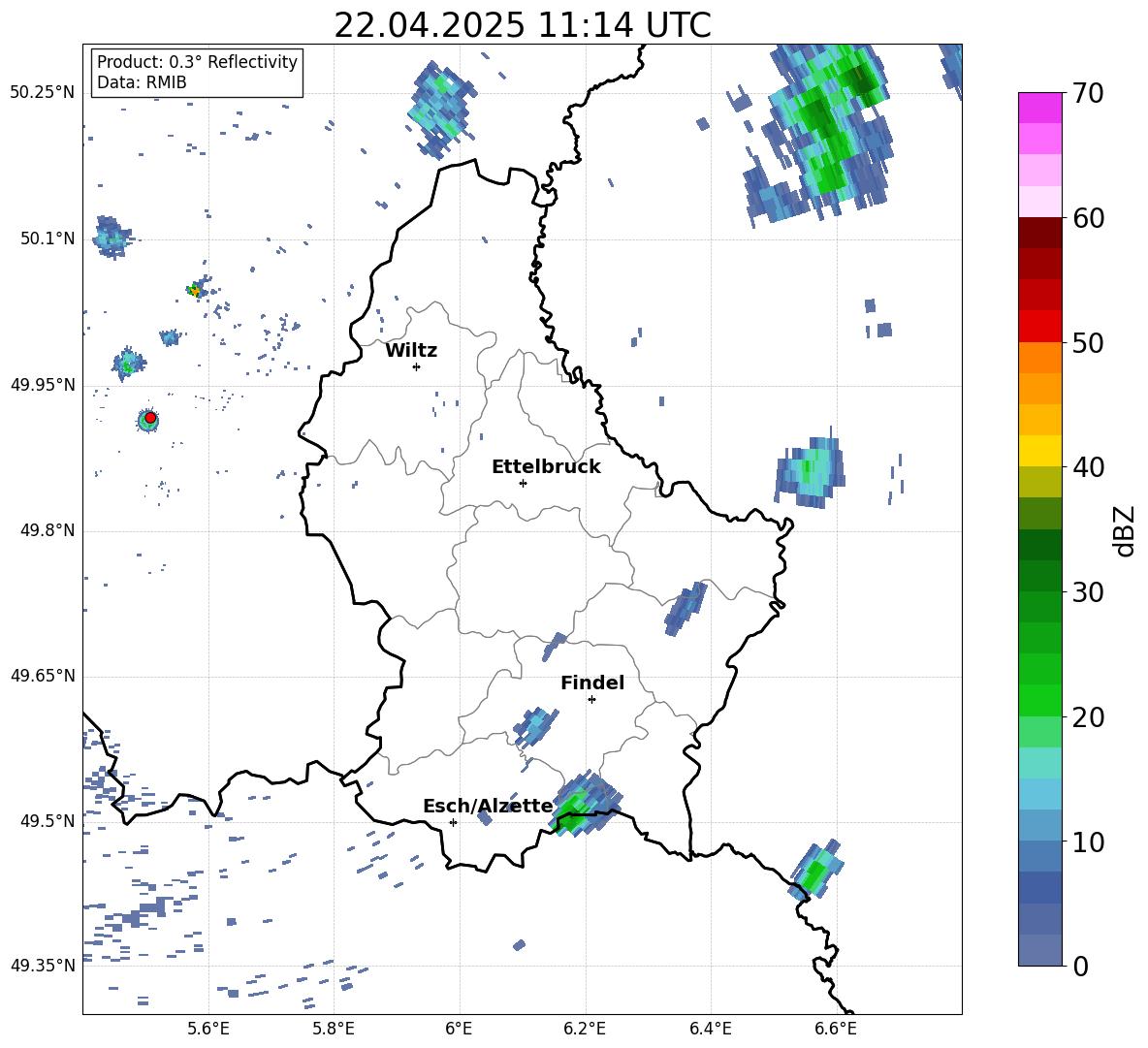Click the 6.2°E longitude label
Image resolution: width=1148 pixels, height=1048 pixels.
click(585, 1029)
